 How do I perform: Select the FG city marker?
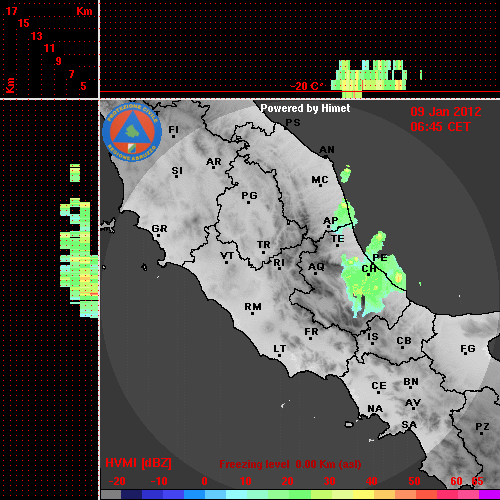[468, 349]
